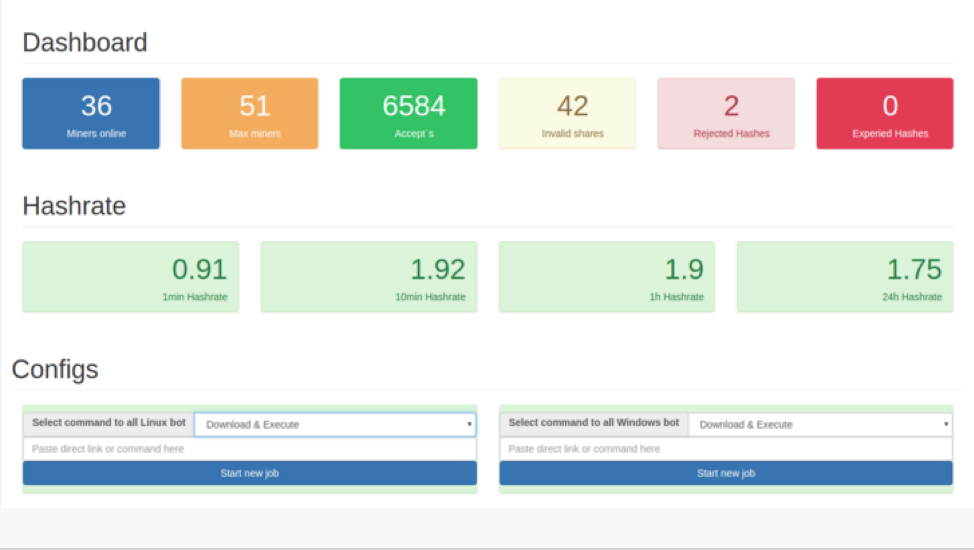Screen dimensions: 974x550
Task: Click the Max miners card showing 51
Action: [250, 113]
